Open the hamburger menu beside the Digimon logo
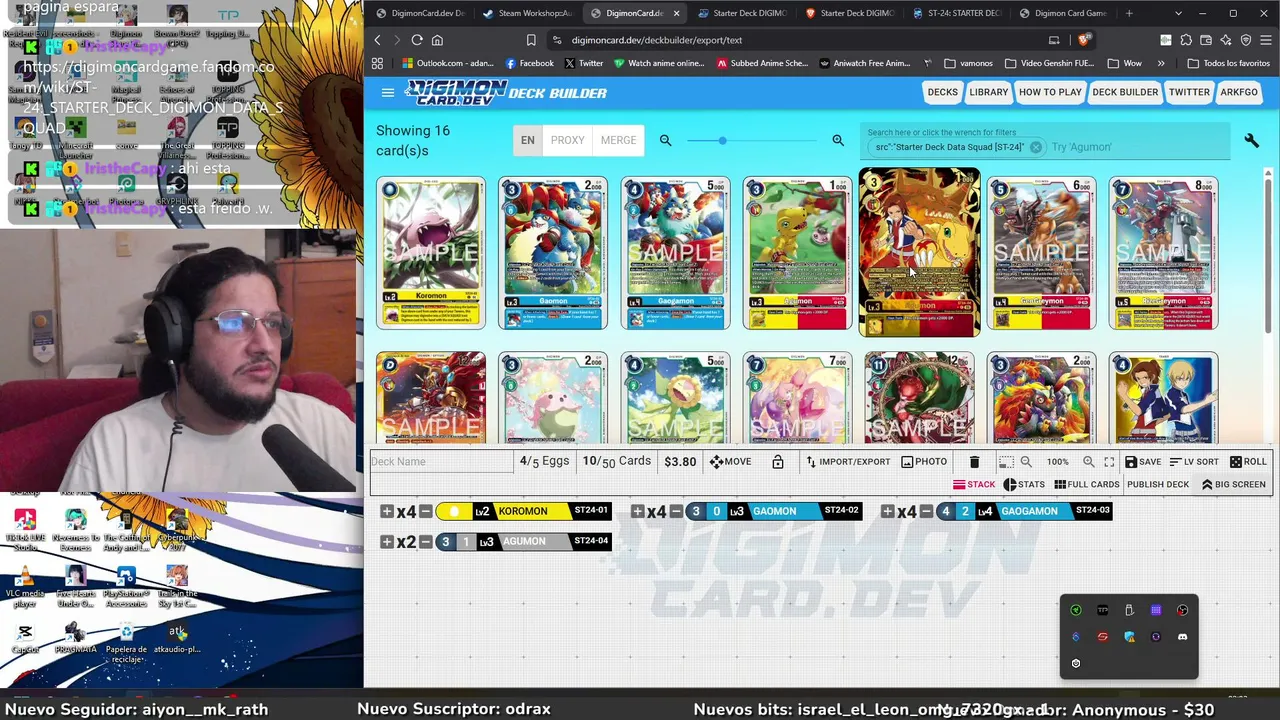Screen dimensions: 1280x720 [388, 93]
